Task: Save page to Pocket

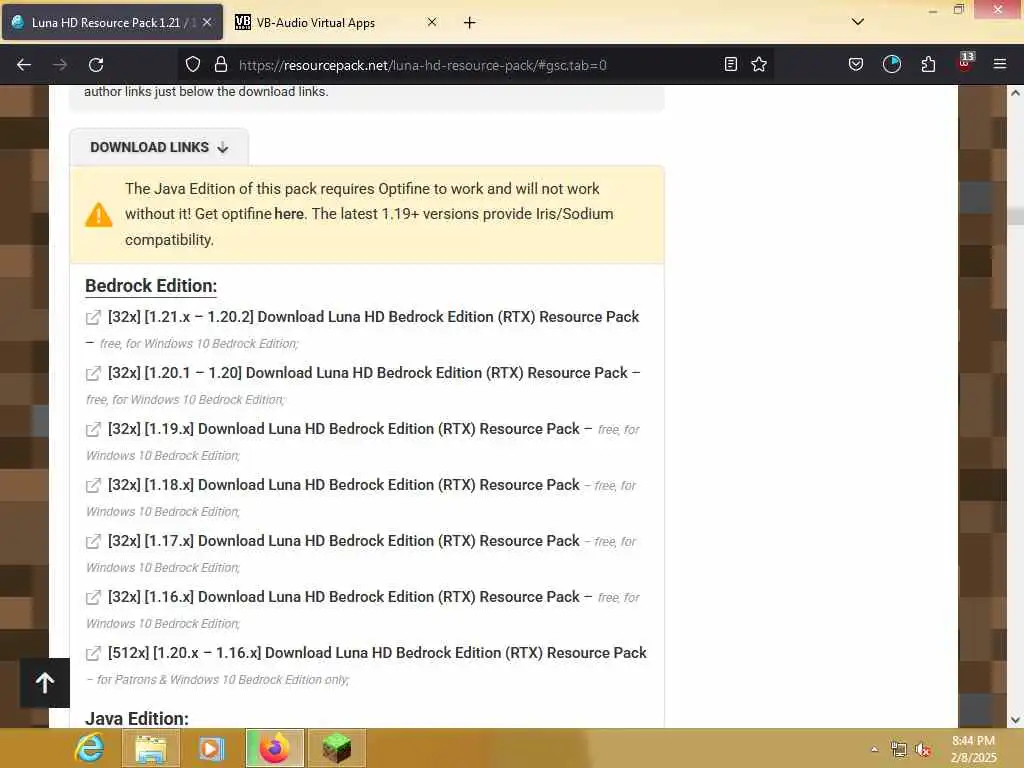Action: click(x=856, y=64)
